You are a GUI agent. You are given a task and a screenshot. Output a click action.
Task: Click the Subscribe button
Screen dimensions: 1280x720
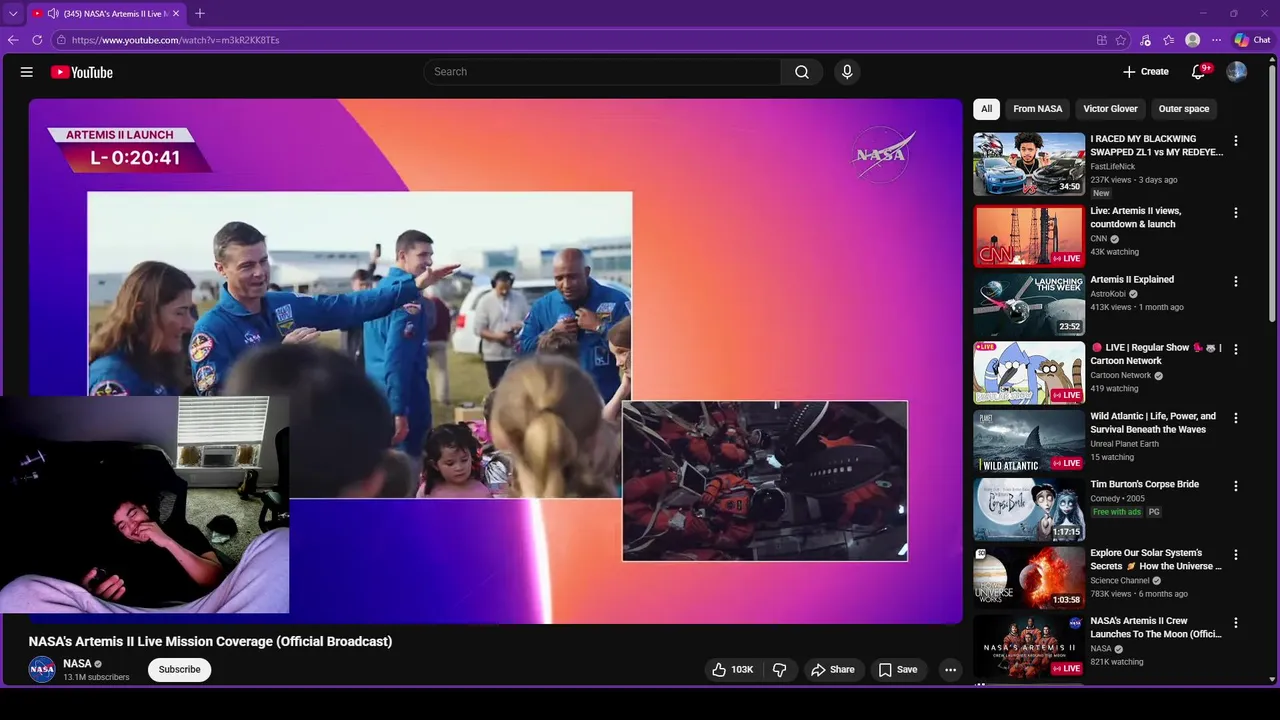[x=180, y=670]
